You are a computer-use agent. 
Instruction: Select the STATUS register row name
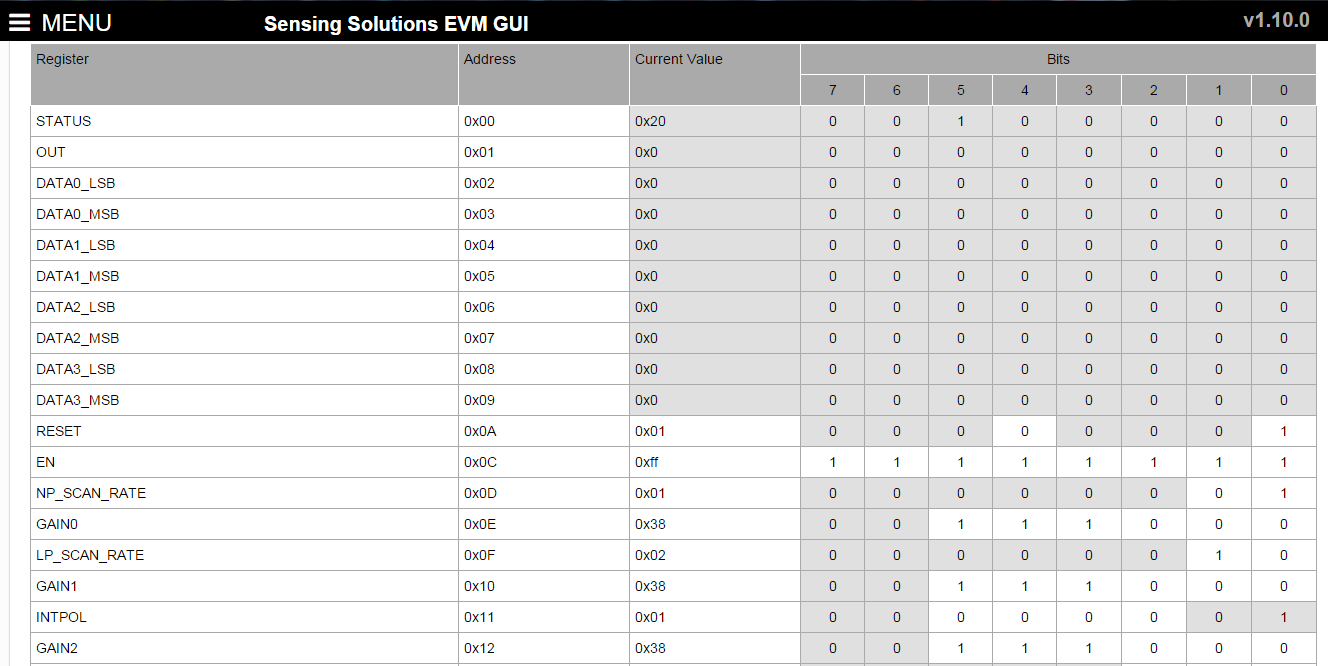coord(63,121)
